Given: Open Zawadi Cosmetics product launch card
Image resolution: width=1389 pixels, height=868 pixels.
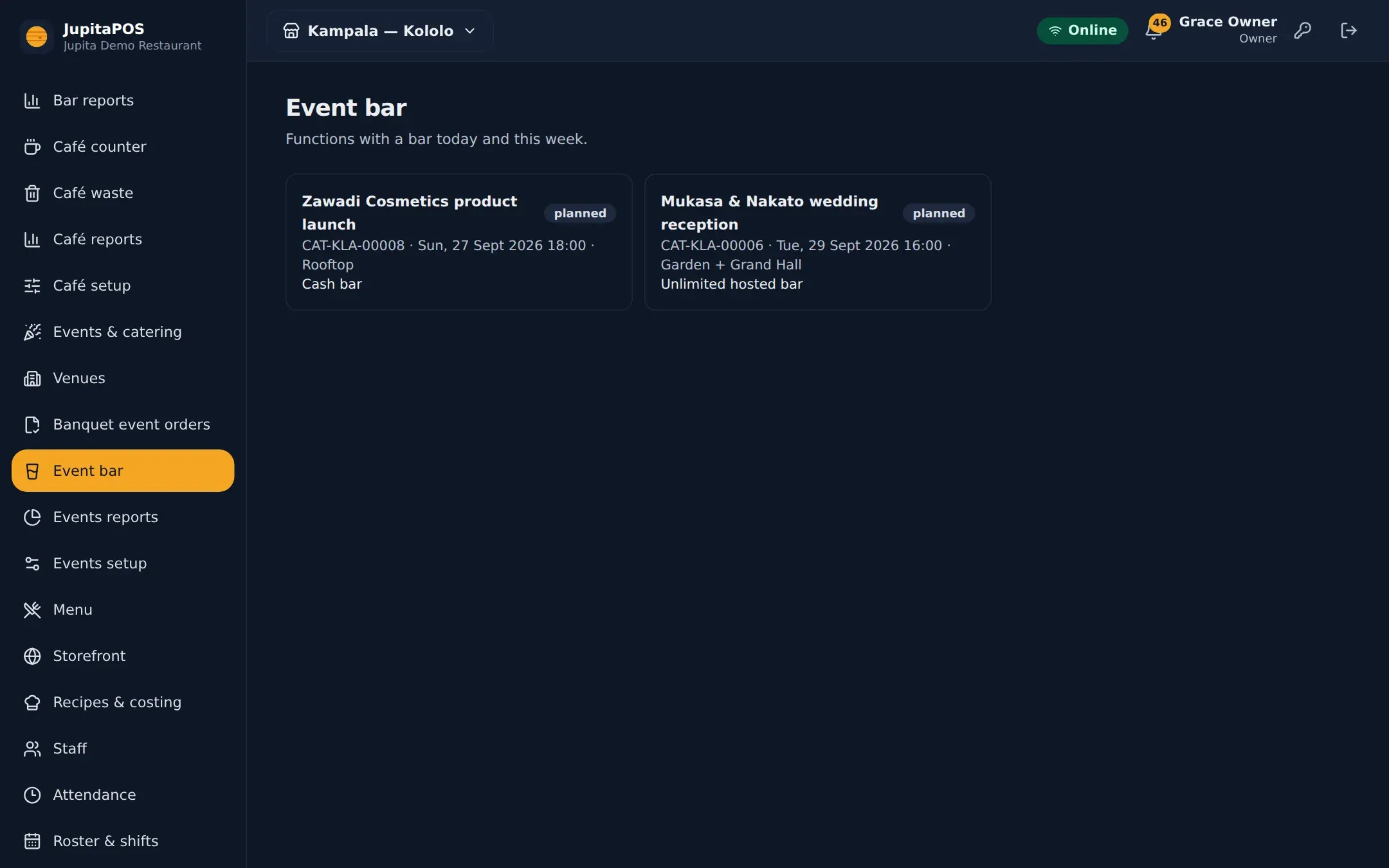Looking at the screenshot, I should (459, 242).
